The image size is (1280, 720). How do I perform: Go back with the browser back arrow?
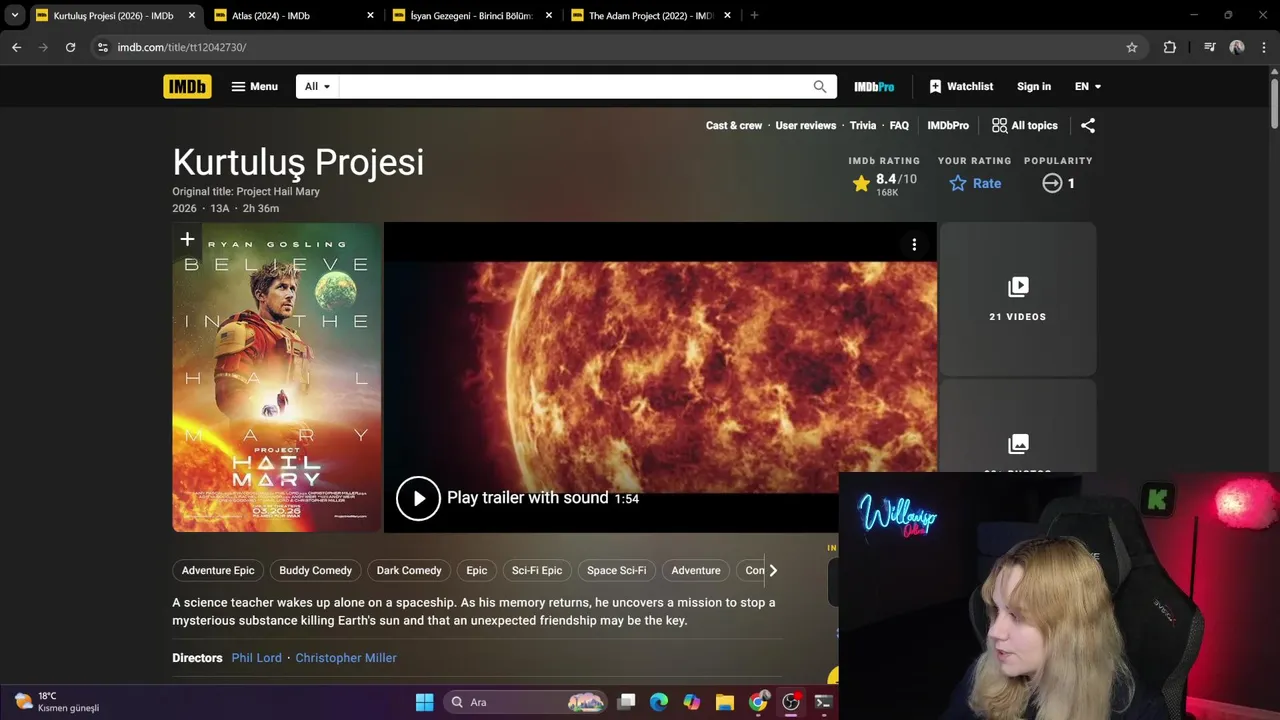(x=16, y=47)
